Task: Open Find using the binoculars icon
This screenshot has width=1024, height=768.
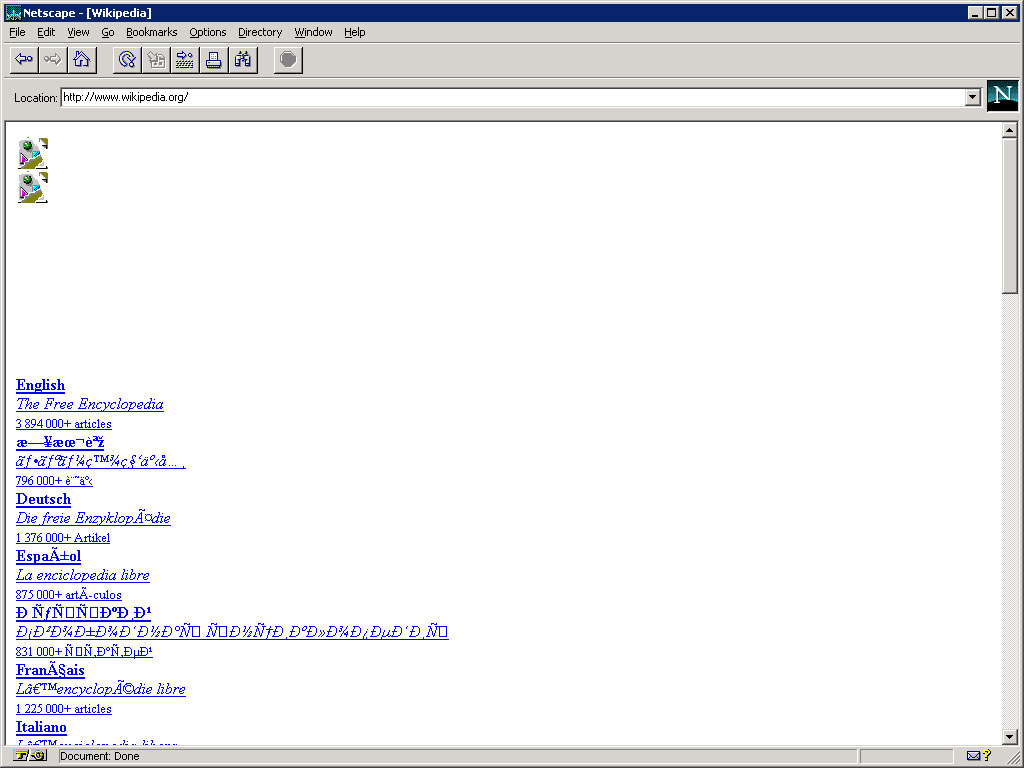Action: pyautogui.click(x=242, y=60)
